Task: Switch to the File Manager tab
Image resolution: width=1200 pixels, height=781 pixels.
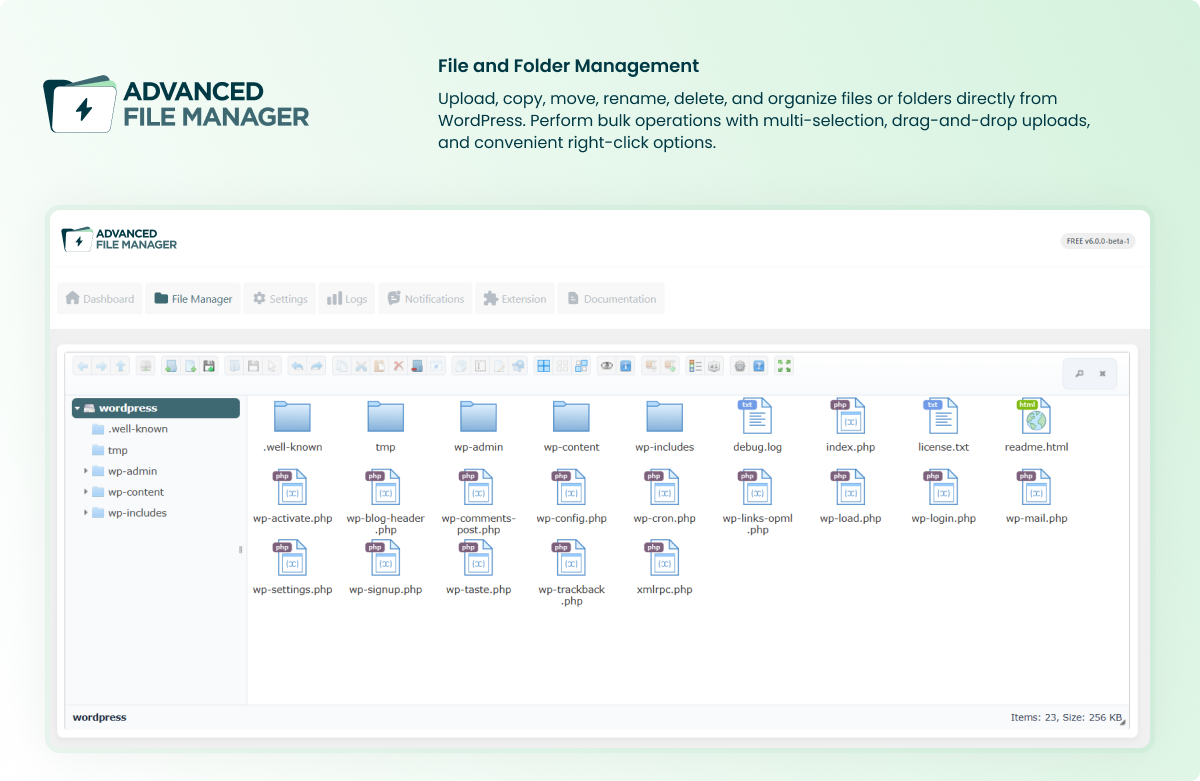Action: click(193, 299)
